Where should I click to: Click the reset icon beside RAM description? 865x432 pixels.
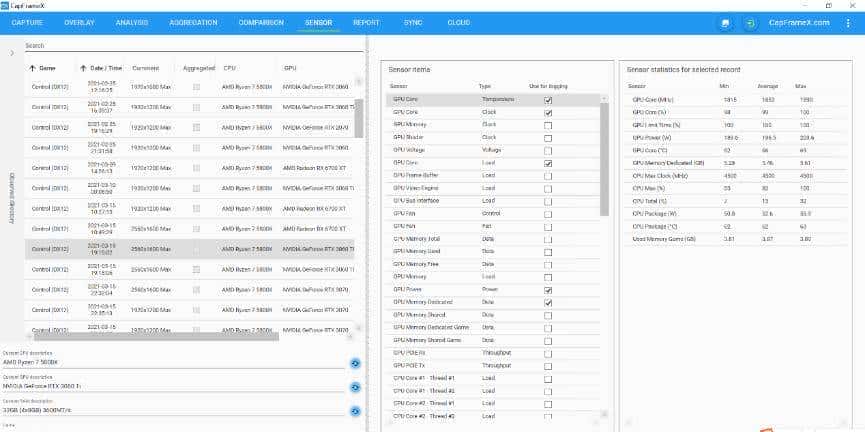[x=355, y=411]
